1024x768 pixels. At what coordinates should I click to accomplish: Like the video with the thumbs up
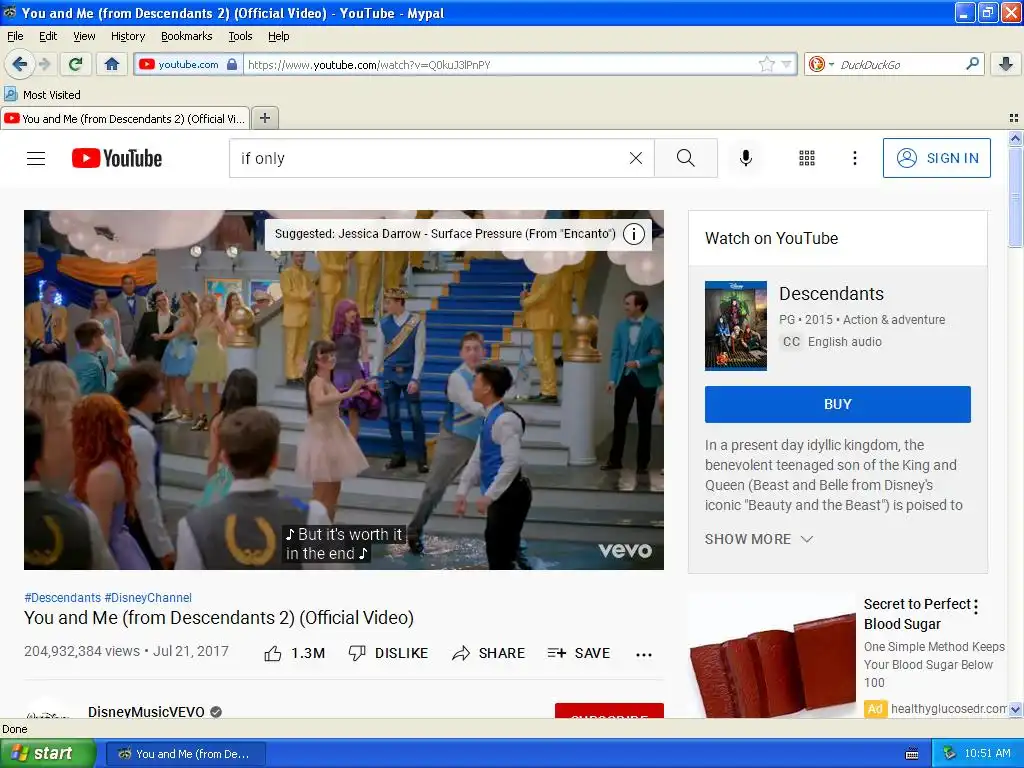[x=295, y=653]
